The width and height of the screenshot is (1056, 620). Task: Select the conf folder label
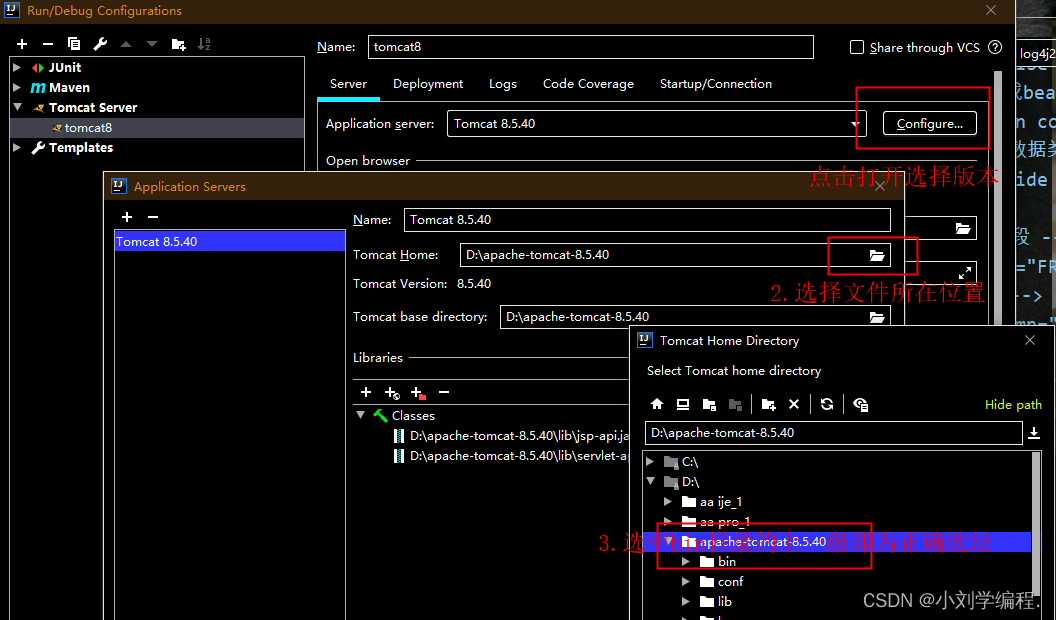(731, 582)
